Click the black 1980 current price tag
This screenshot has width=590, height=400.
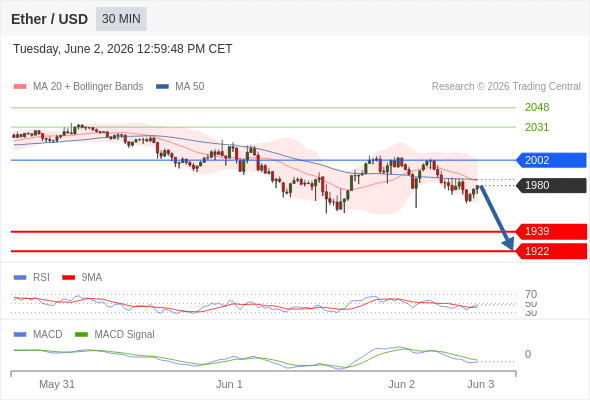click(x=551, y=185)
